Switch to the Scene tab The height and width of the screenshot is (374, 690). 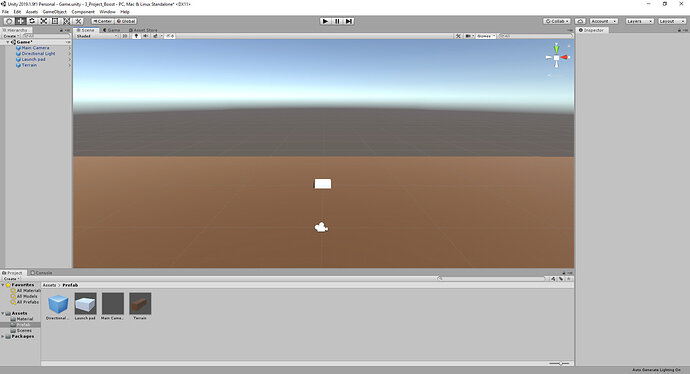[x=86, y=30]
